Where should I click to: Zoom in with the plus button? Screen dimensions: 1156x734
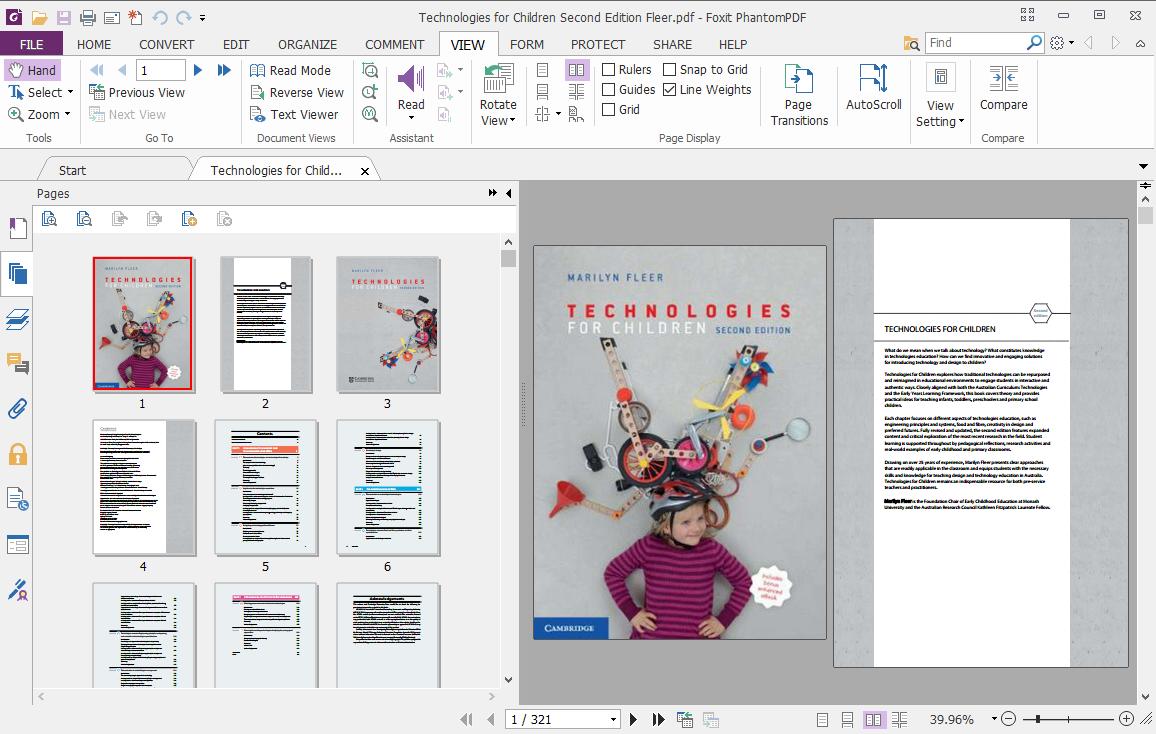pyautogui.click(x=1126, y=719)
